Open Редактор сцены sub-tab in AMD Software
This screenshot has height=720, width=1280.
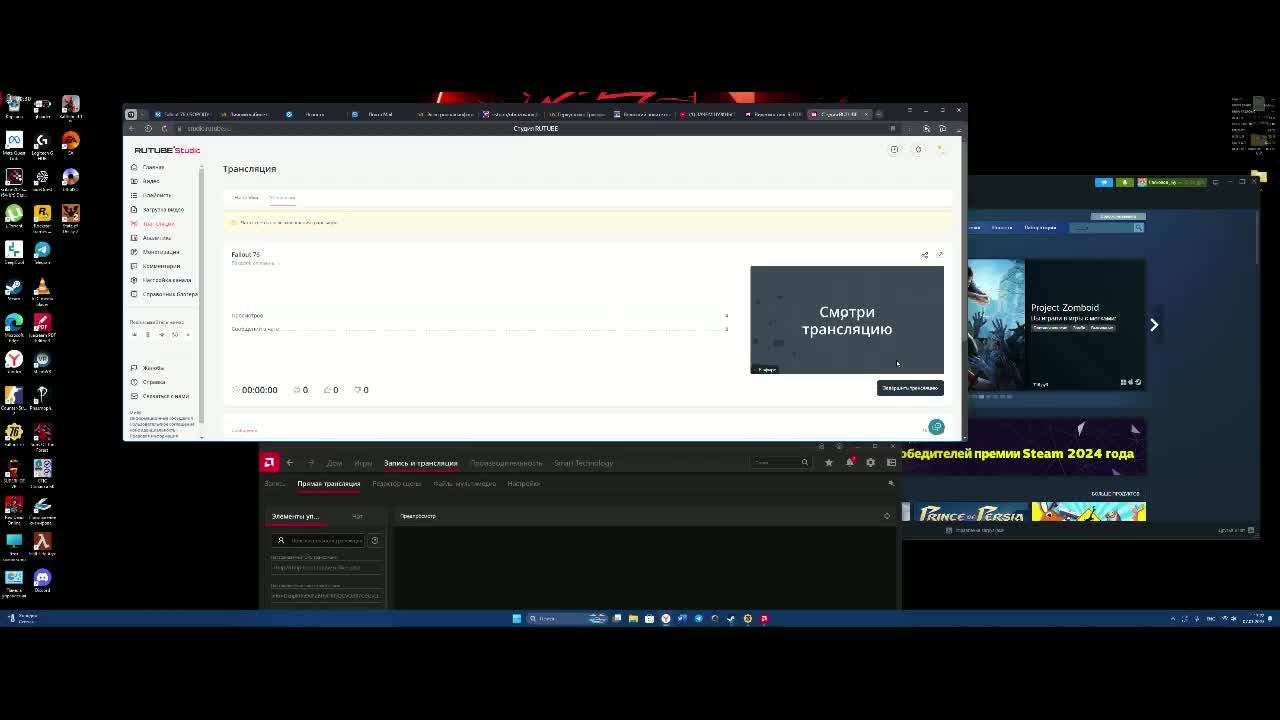coord(397,484)
